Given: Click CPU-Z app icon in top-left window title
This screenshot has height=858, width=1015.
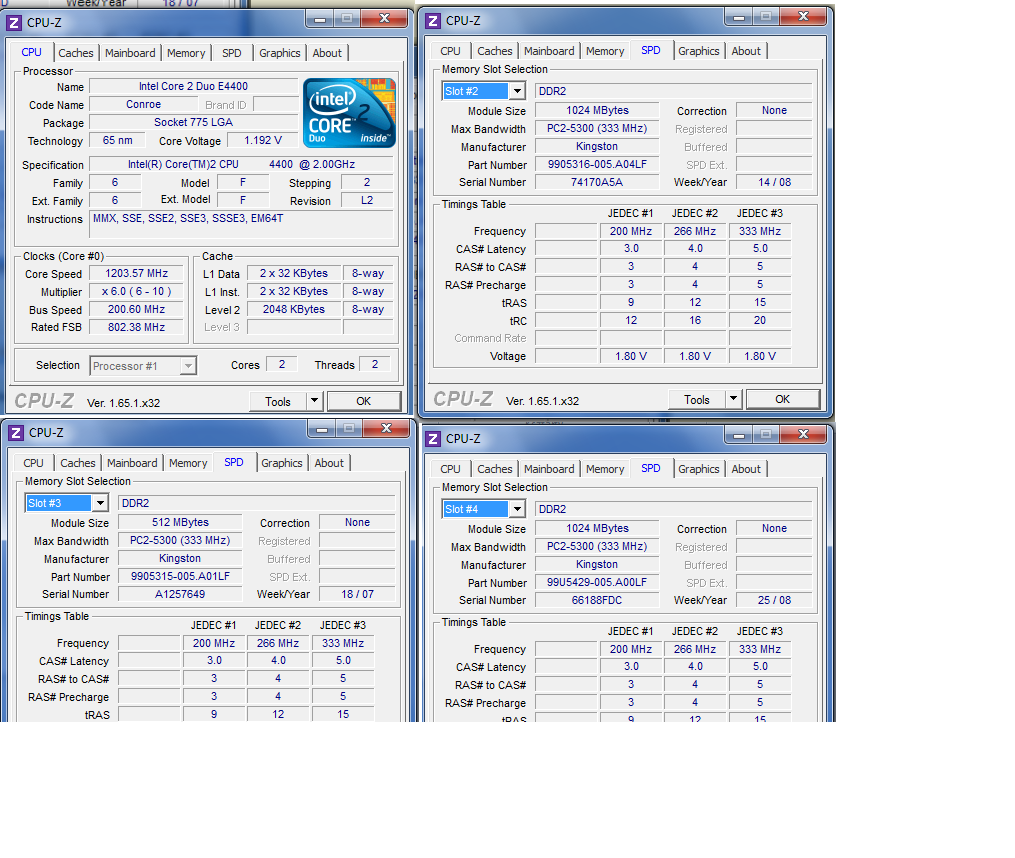Looking at the screenshot, I should (x=14, y=23).
